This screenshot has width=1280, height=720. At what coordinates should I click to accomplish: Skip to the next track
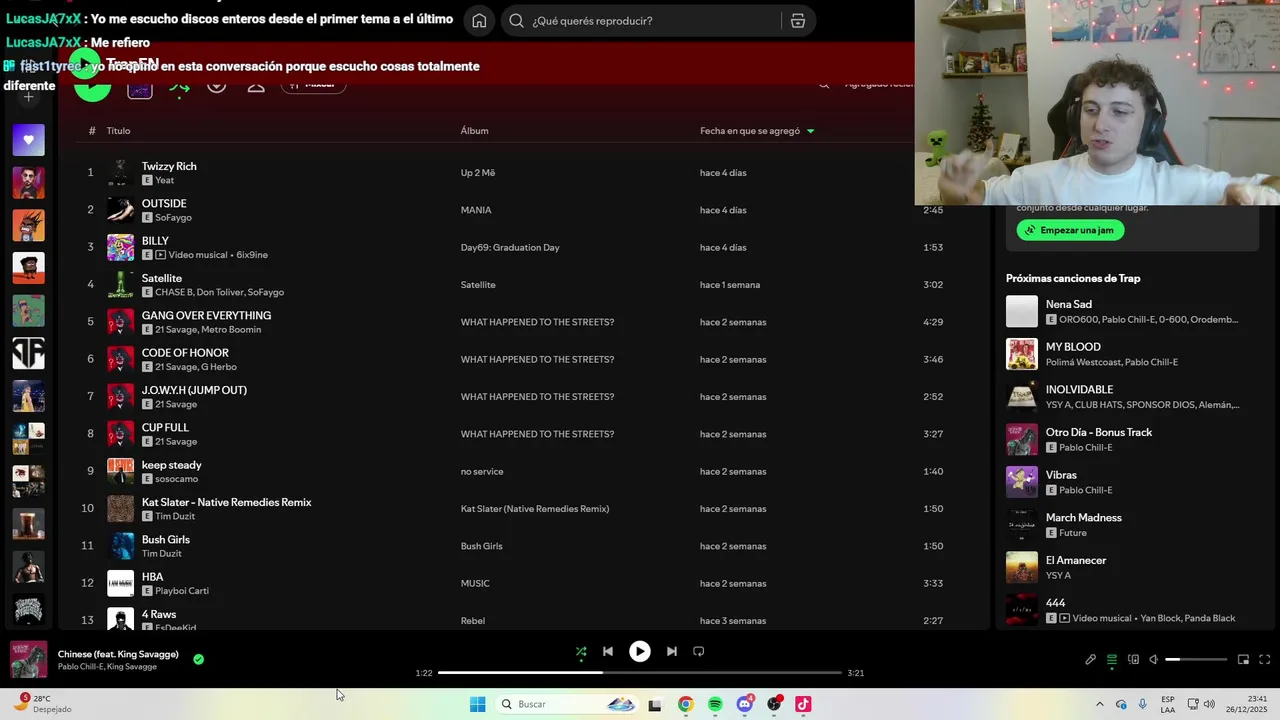tap(672, 651)
